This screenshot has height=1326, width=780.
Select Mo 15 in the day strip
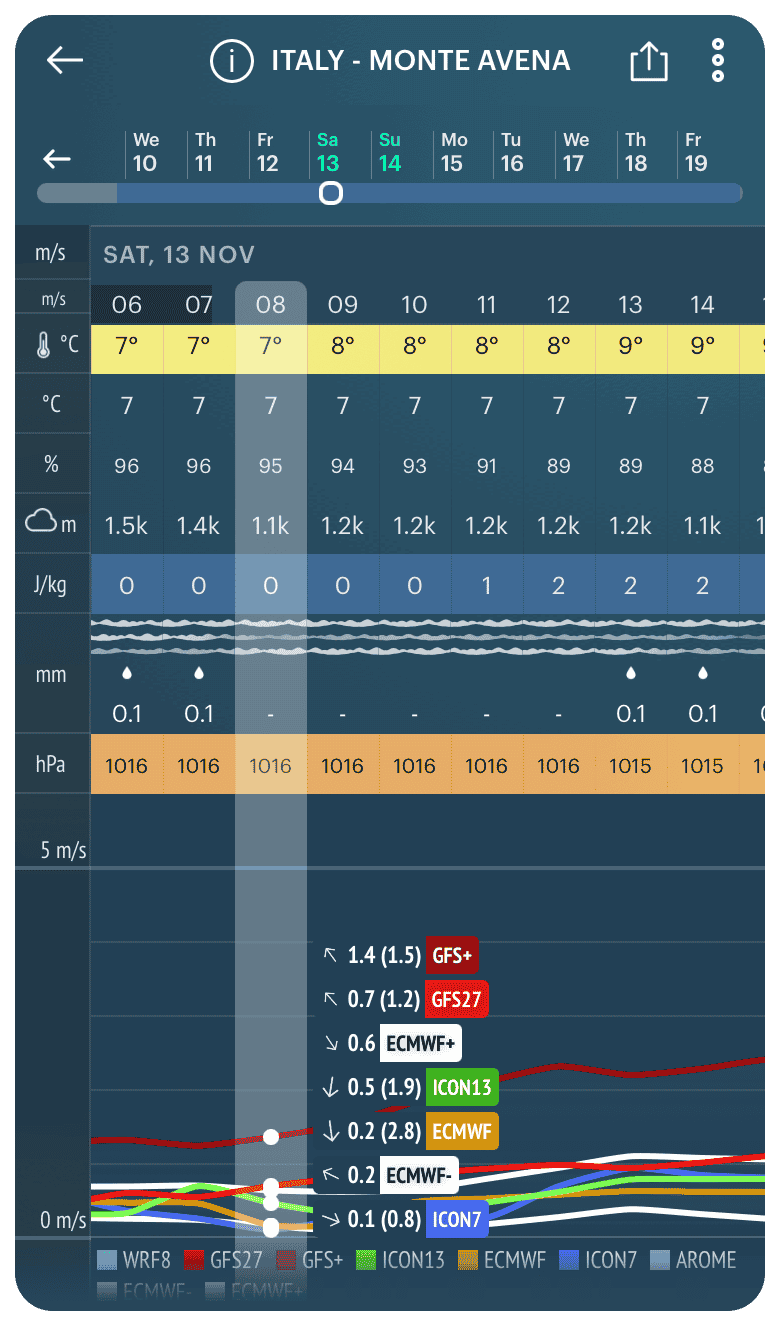tap(454, 152)
